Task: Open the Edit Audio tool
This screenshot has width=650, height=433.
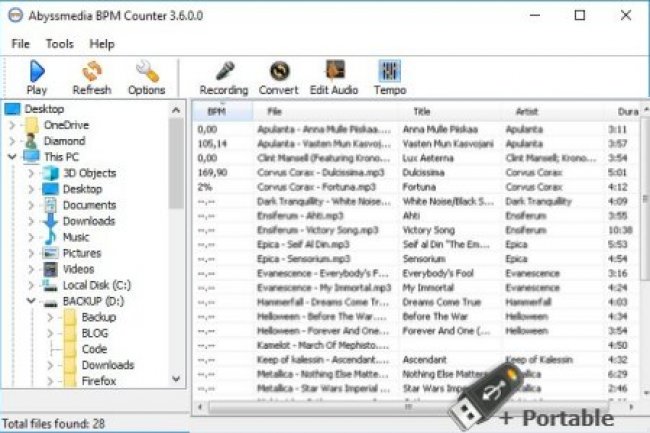Action: click(x=334, y=72)
